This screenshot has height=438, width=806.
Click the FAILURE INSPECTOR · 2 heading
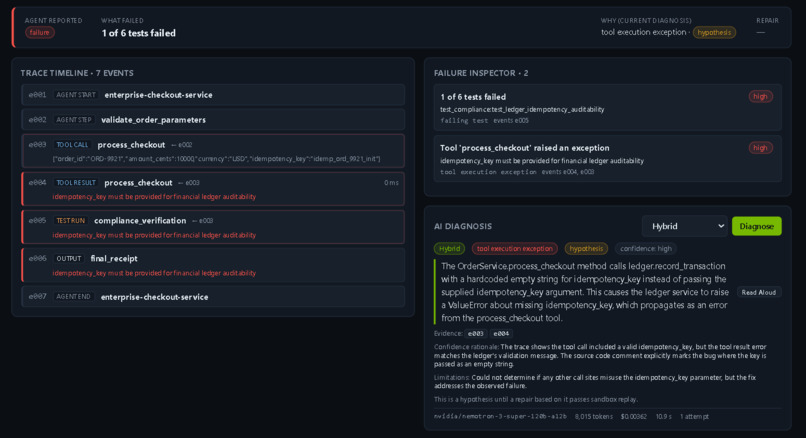click(481, 73)
